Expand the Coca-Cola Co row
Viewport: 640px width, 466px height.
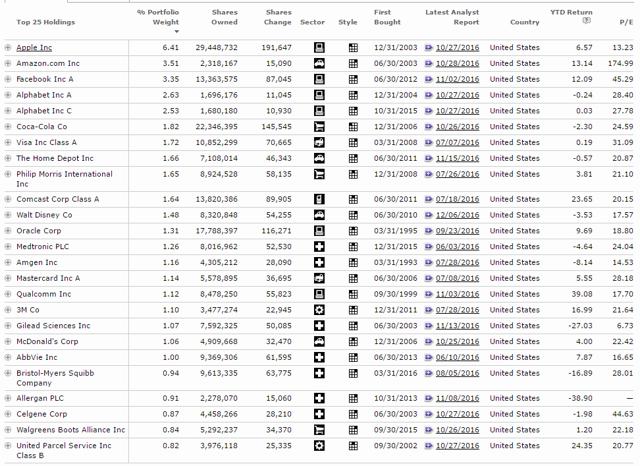coord(8,127)
